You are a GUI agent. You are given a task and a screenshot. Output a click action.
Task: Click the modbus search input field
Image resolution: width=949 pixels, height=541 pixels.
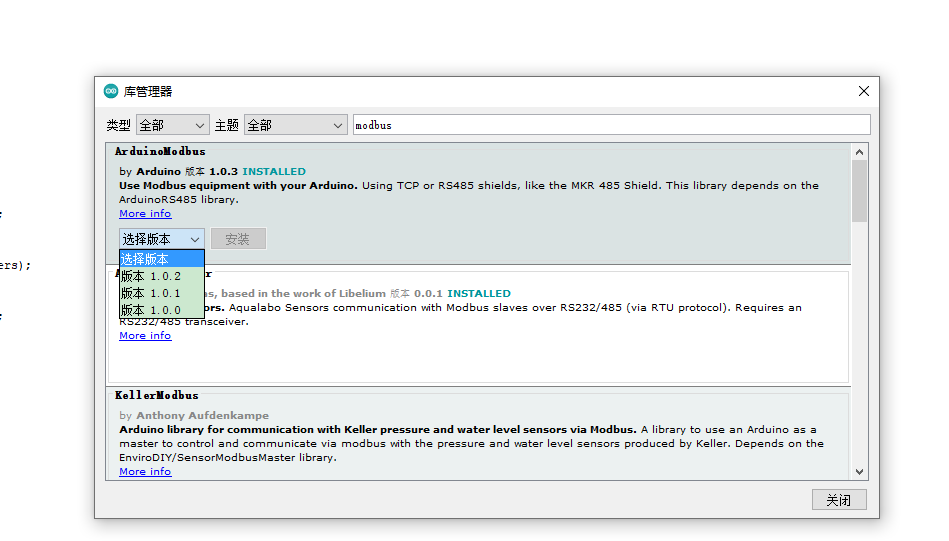(x=611, y=125)
